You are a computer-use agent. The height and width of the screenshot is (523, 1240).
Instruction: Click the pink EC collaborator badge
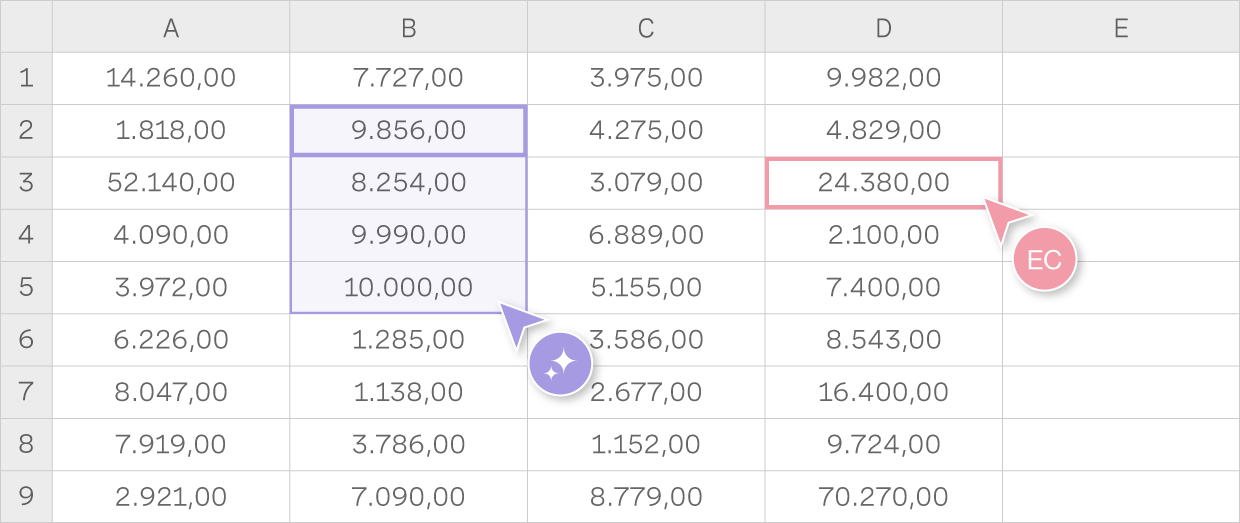(1044, 261)
